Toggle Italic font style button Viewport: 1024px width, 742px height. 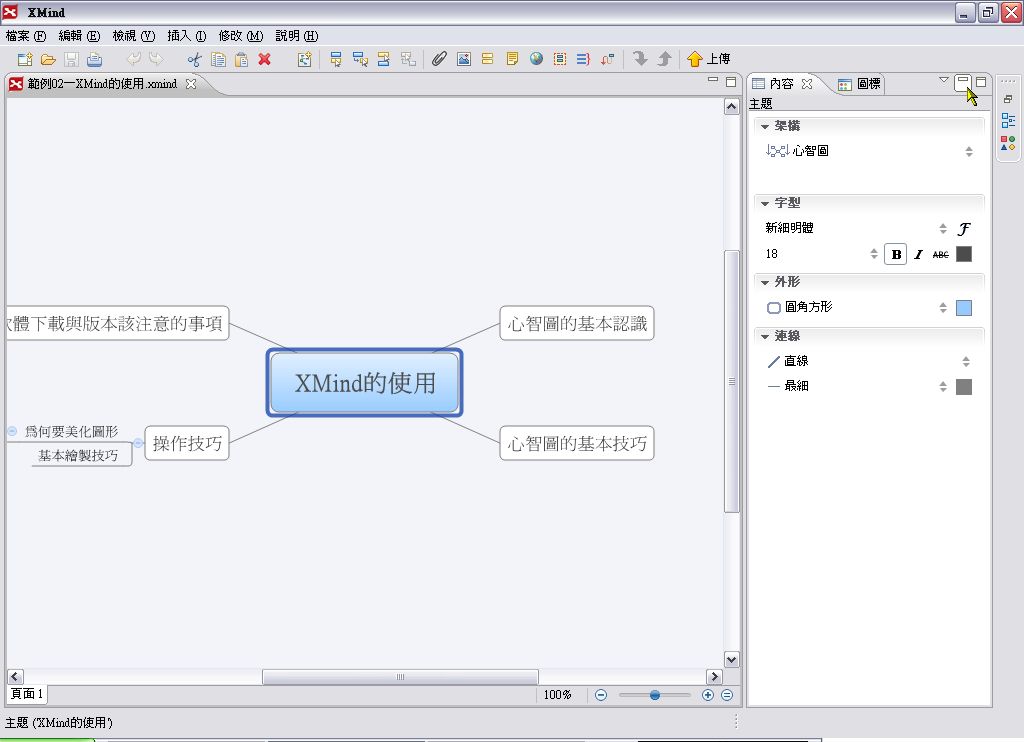(918, 254)
